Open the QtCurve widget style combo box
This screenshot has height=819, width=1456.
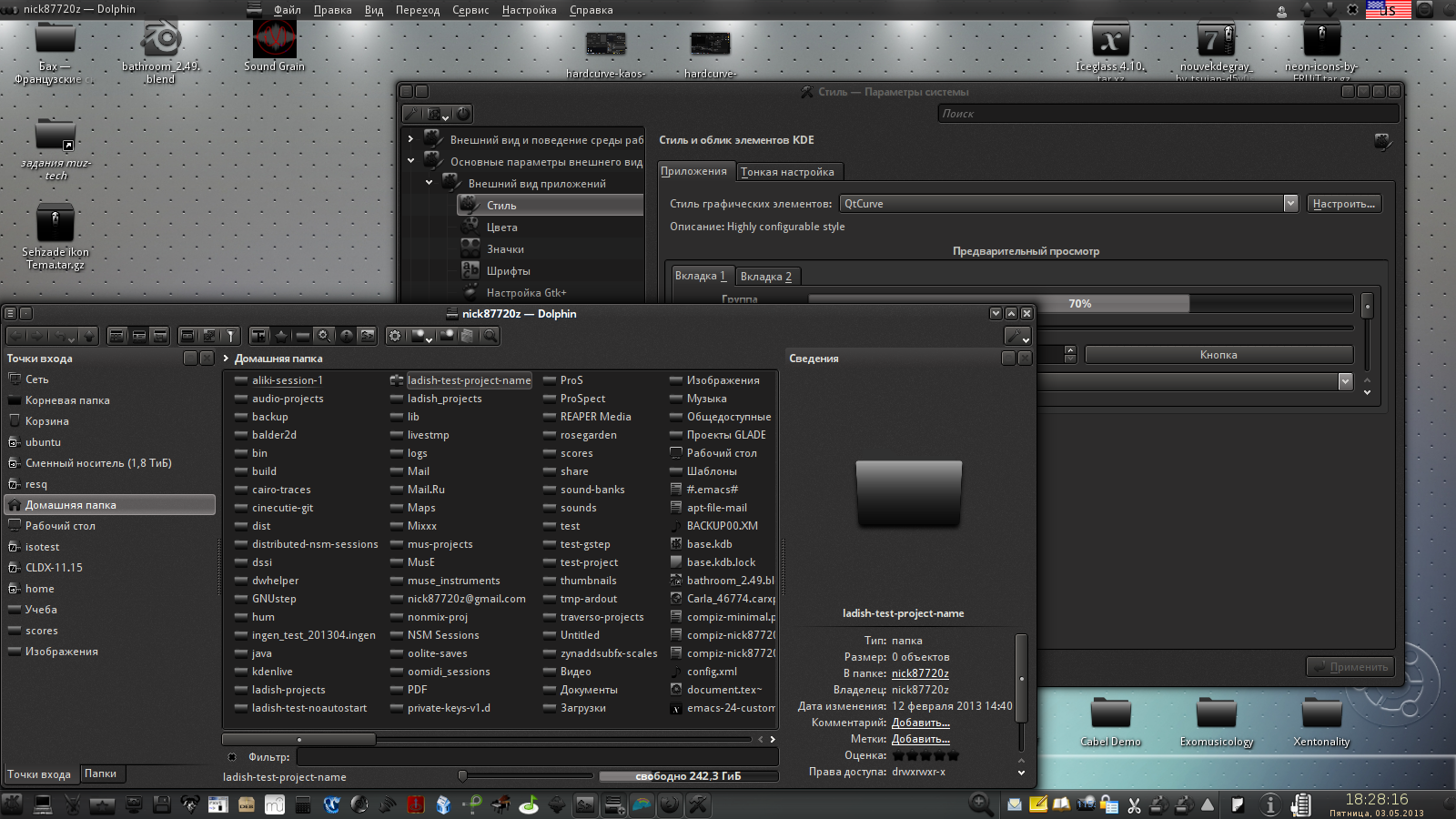point(1068,204)
